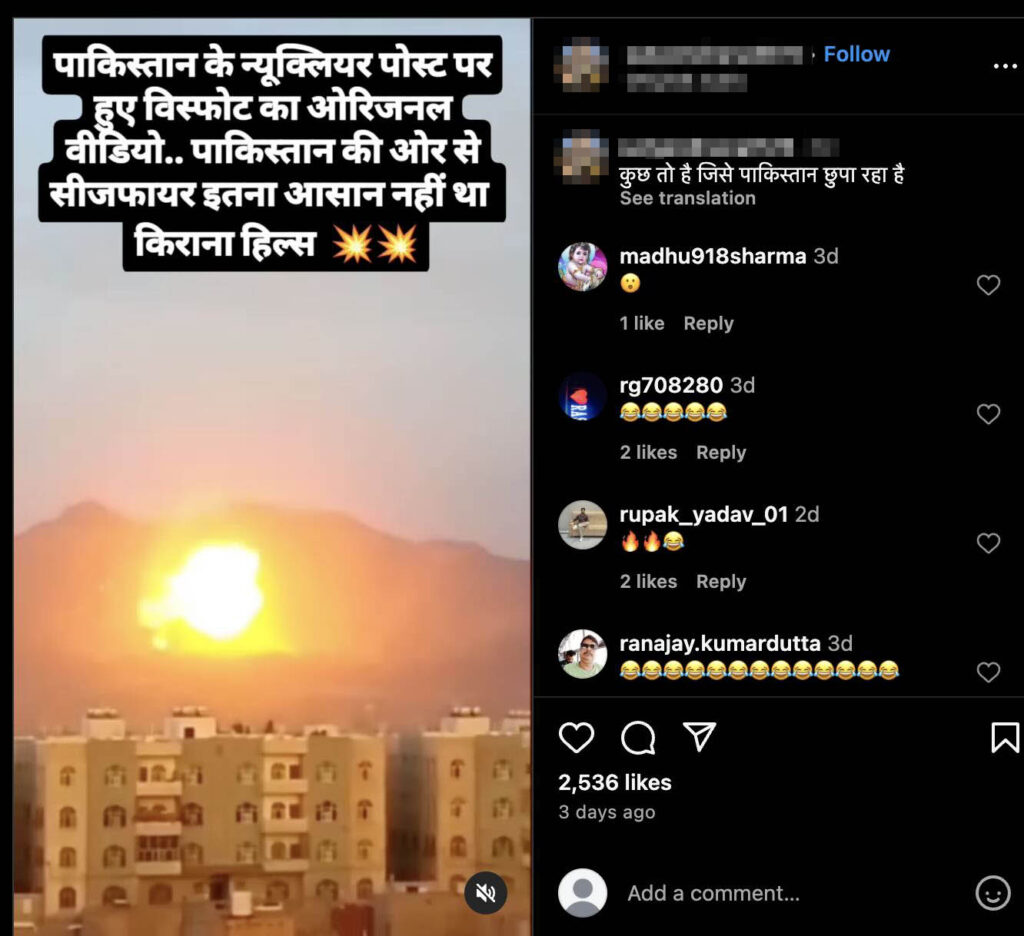1024x936 pixels.
Task: View the 2,536 likes list
Action: 615,783
